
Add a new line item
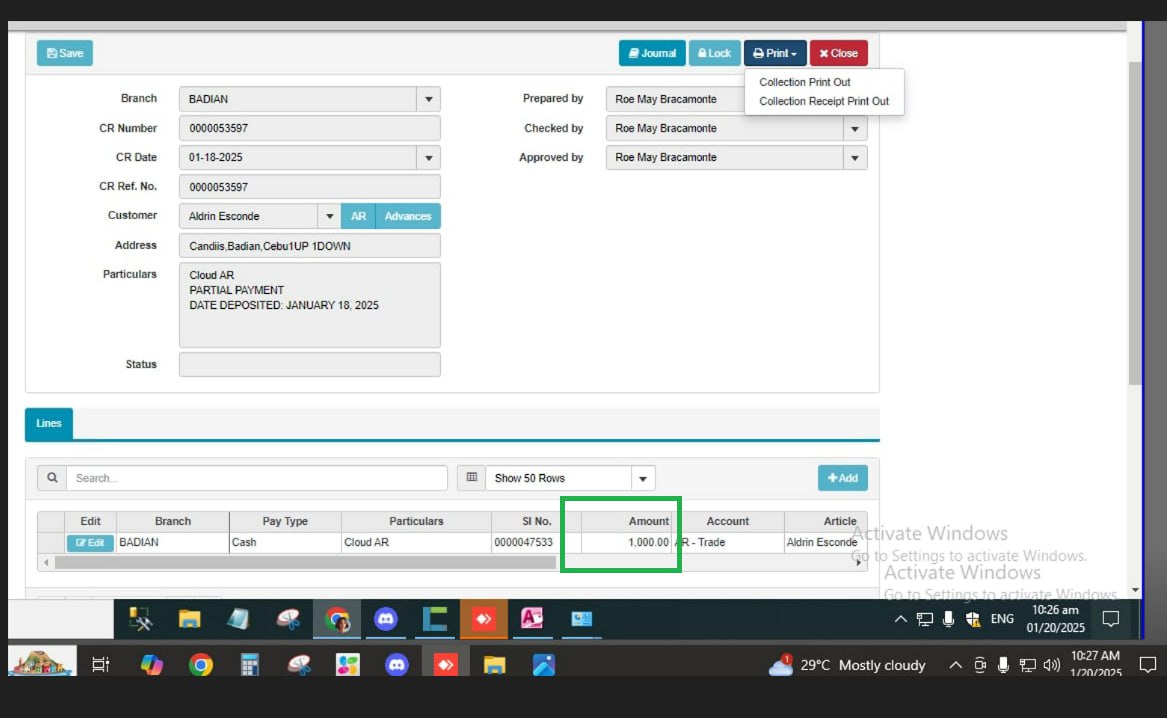pos(842,478)
